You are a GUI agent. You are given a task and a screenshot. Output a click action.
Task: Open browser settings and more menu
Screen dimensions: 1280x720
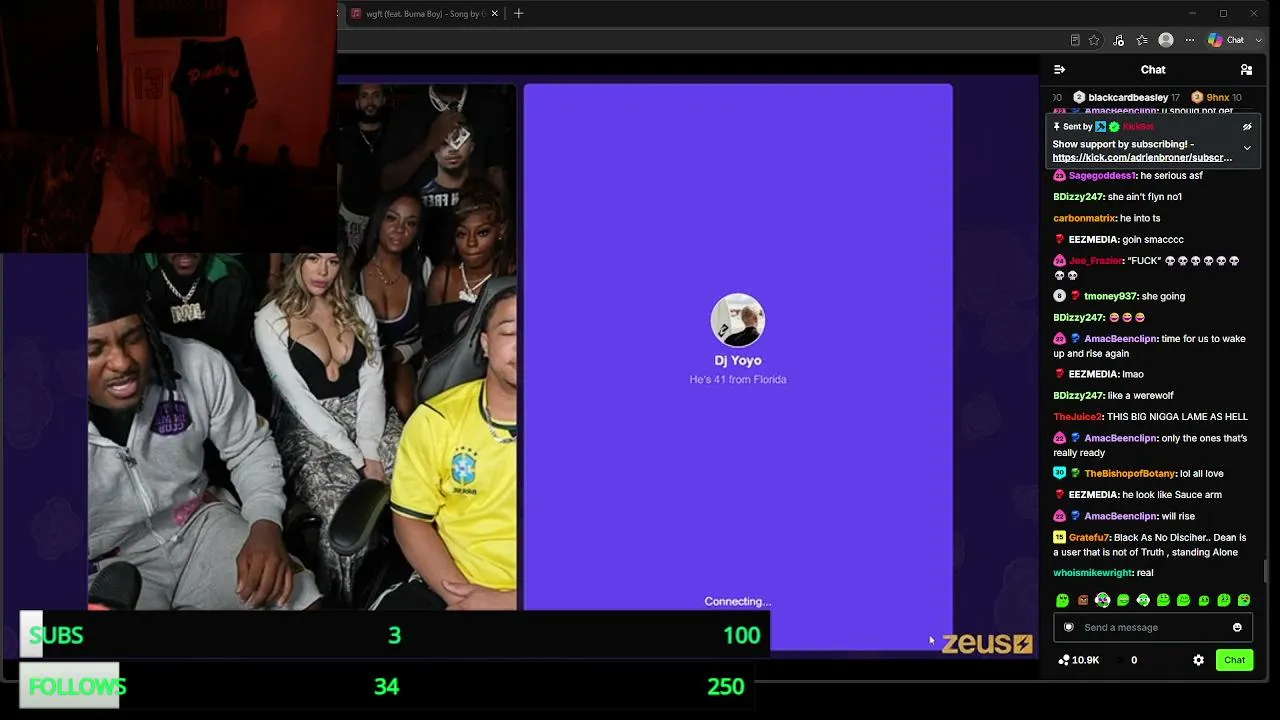1190,40
